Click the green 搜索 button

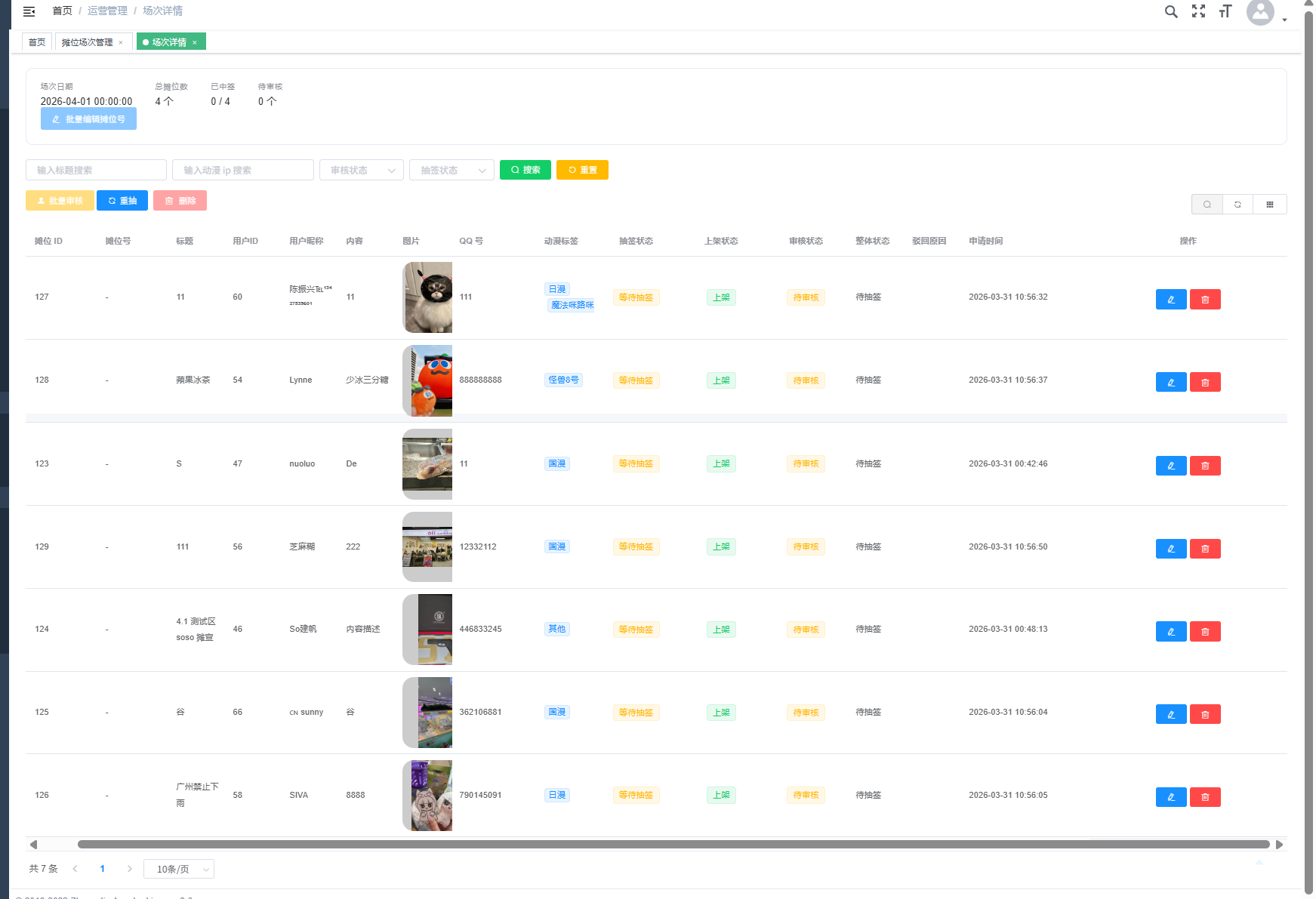pyautogui.click(x=525, y=171)
